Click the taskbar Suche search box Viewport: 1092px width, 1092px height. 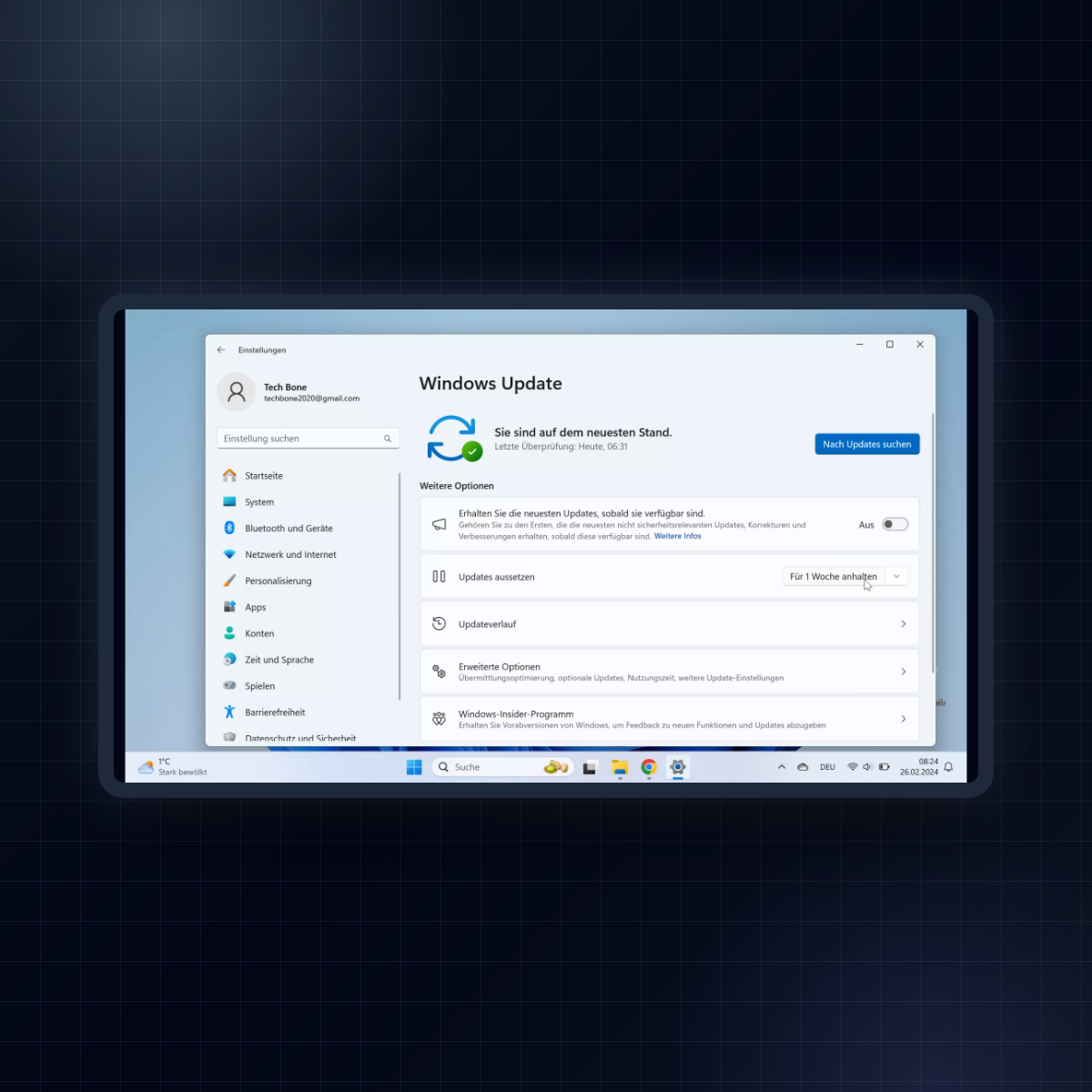pos(503,767)
